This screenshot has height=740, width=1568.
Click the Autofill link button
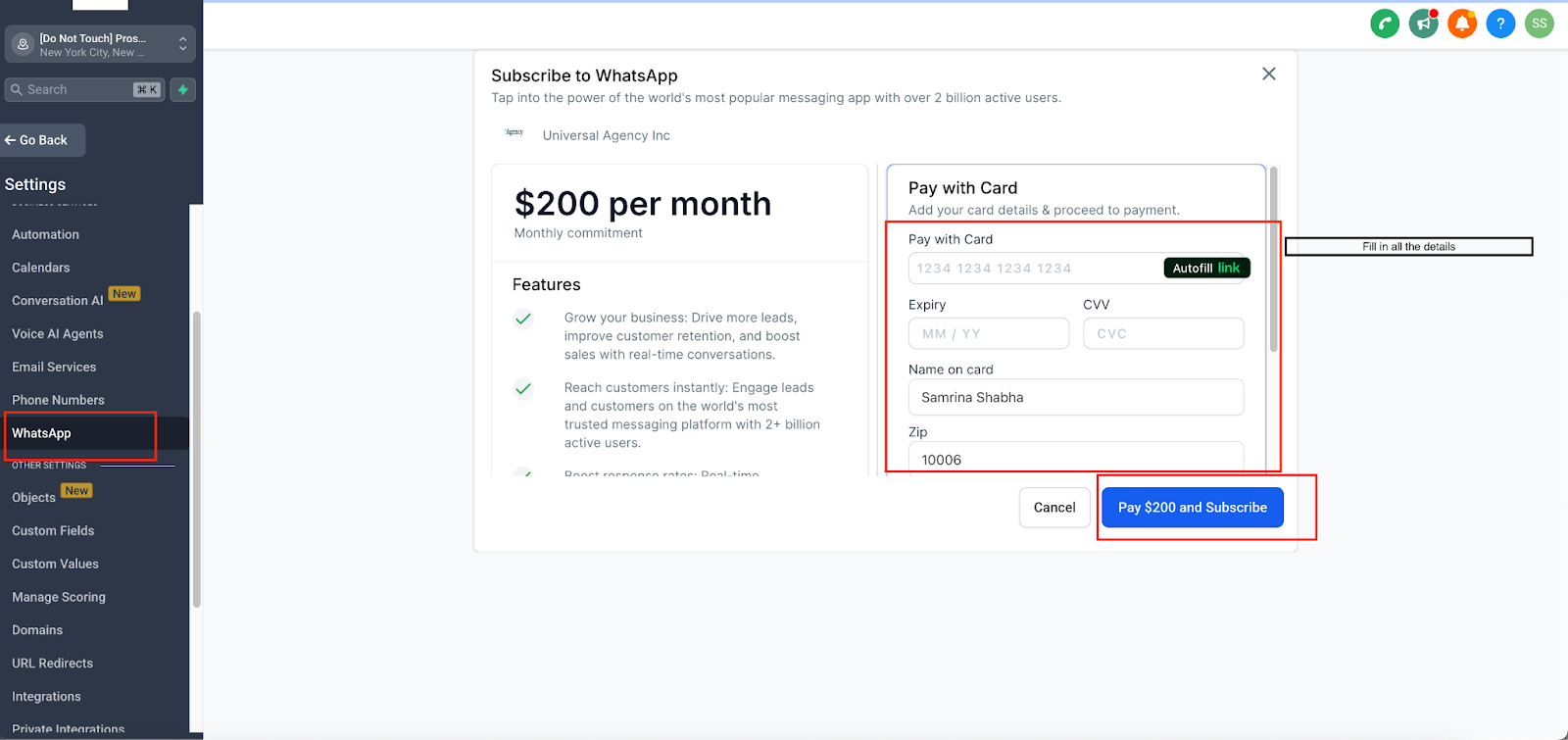click(x=1206, y=268)
